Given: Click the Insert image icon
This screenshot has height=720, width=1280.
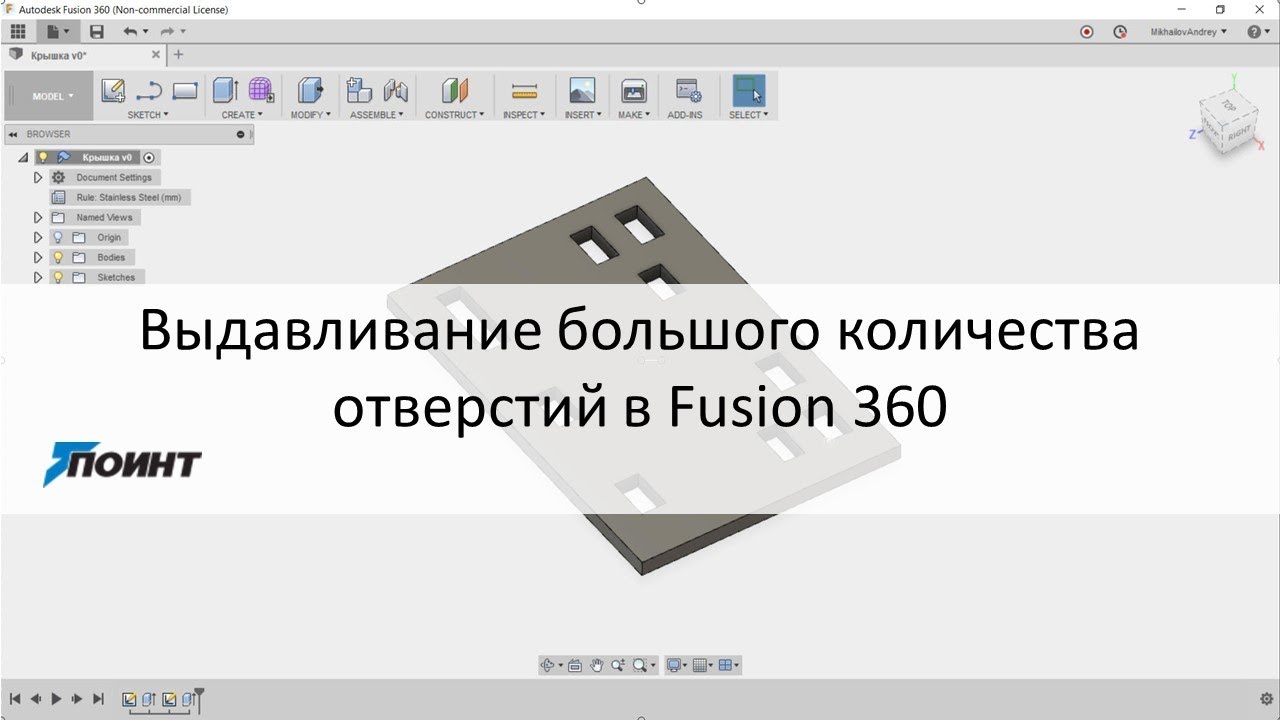Looking at the screenshot, I should [582, 91].
